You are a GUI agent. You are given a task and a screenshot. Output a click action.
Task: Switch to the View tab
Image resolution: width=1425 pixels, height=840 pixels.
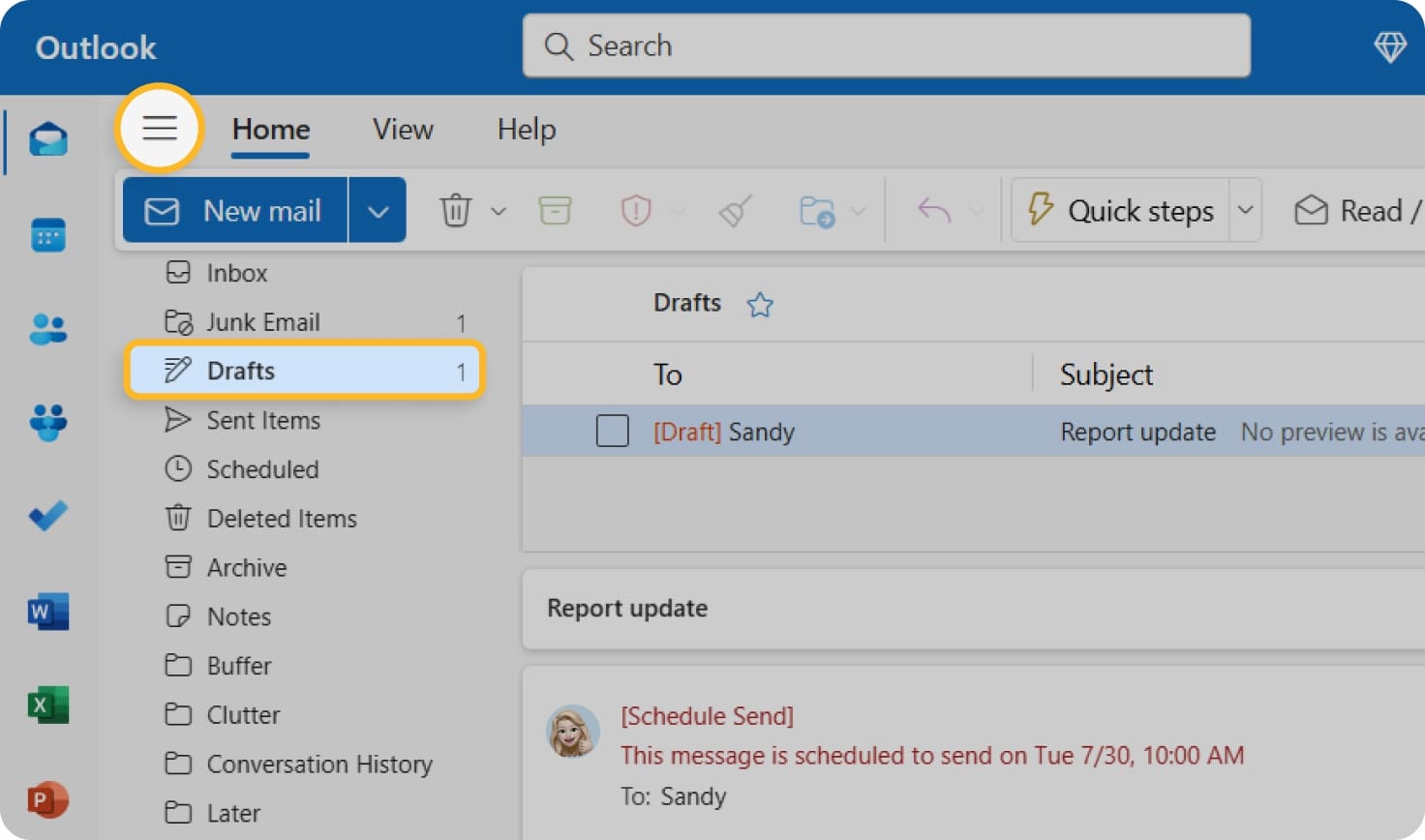403,130
